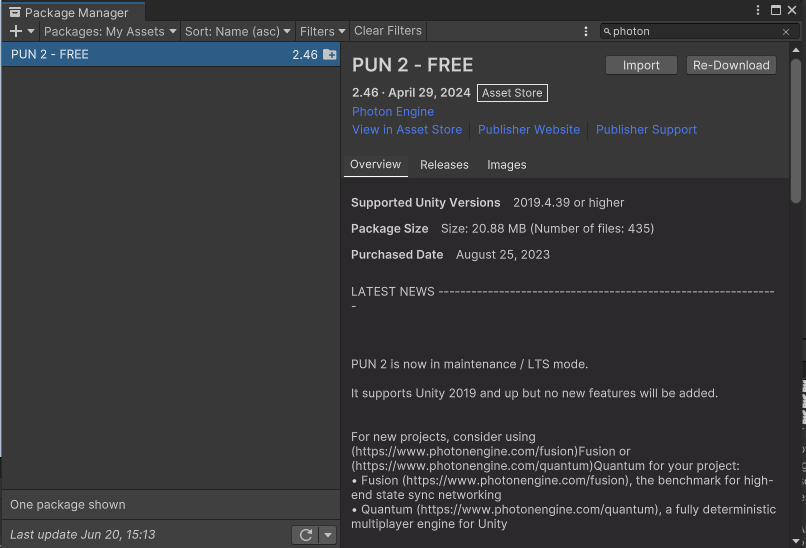Open the Package Manager window kebab menu
The image size is (806, 548).
(x=758, y=10)
